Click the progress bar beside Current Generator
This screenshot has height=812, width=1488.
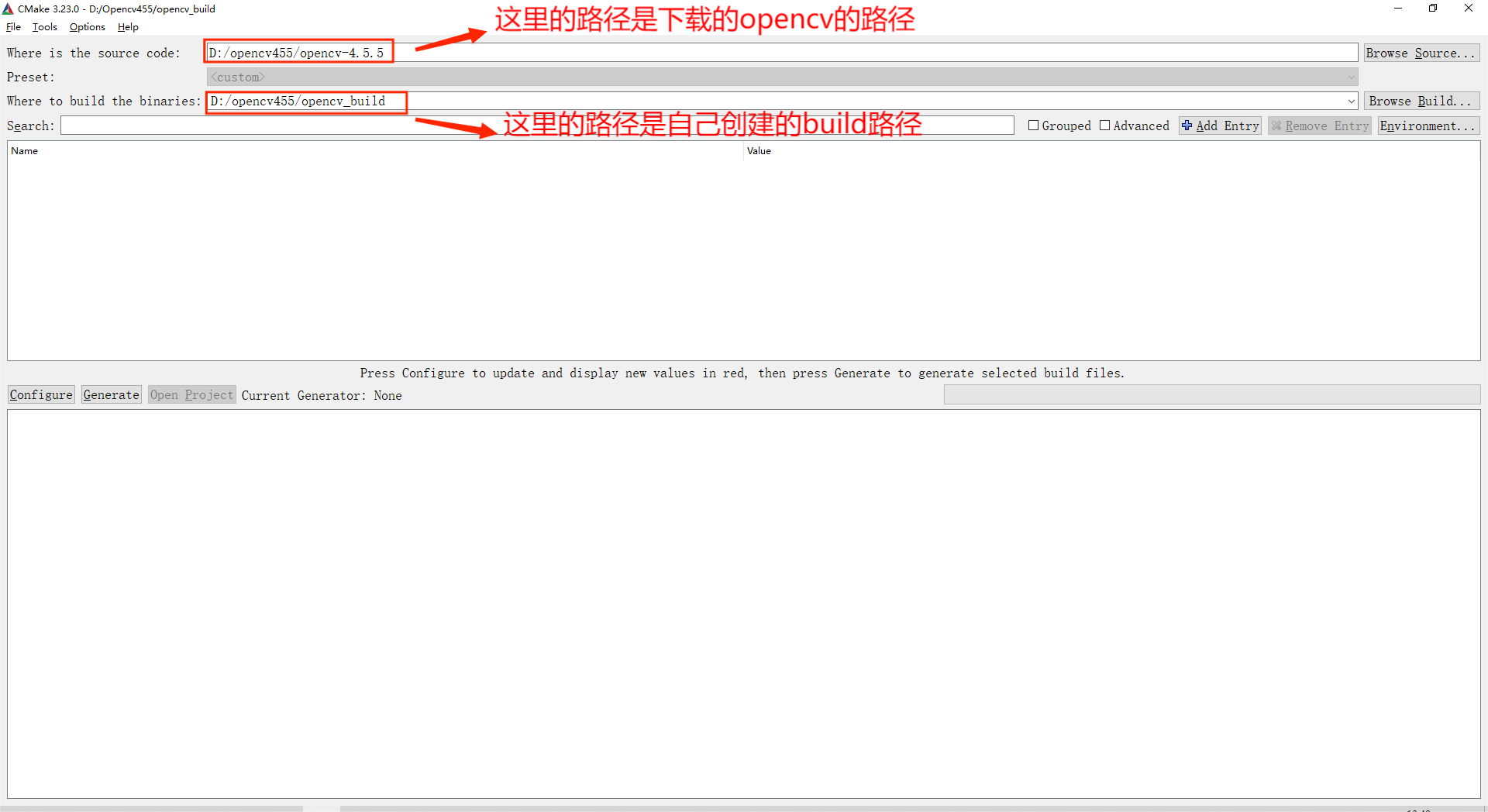pos(1211,395)
